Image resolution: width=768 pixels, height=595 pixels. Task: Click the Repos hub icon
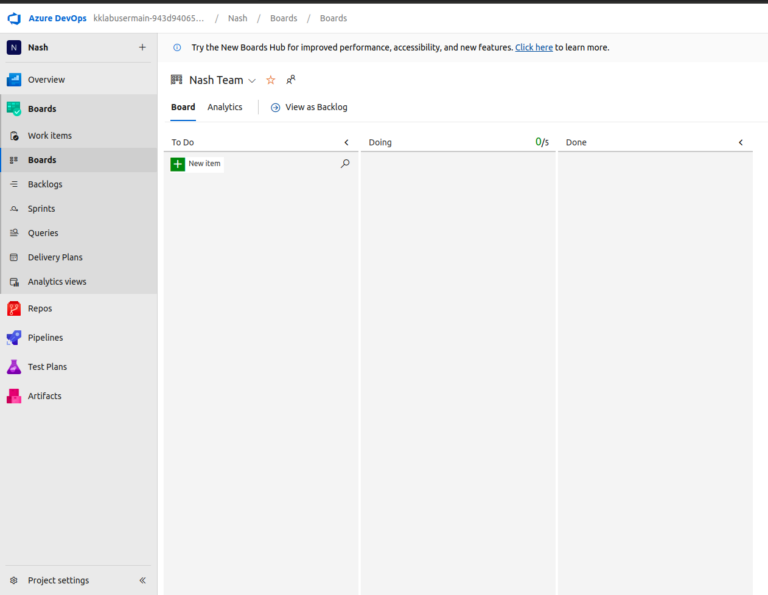click(x=14, y=309)
